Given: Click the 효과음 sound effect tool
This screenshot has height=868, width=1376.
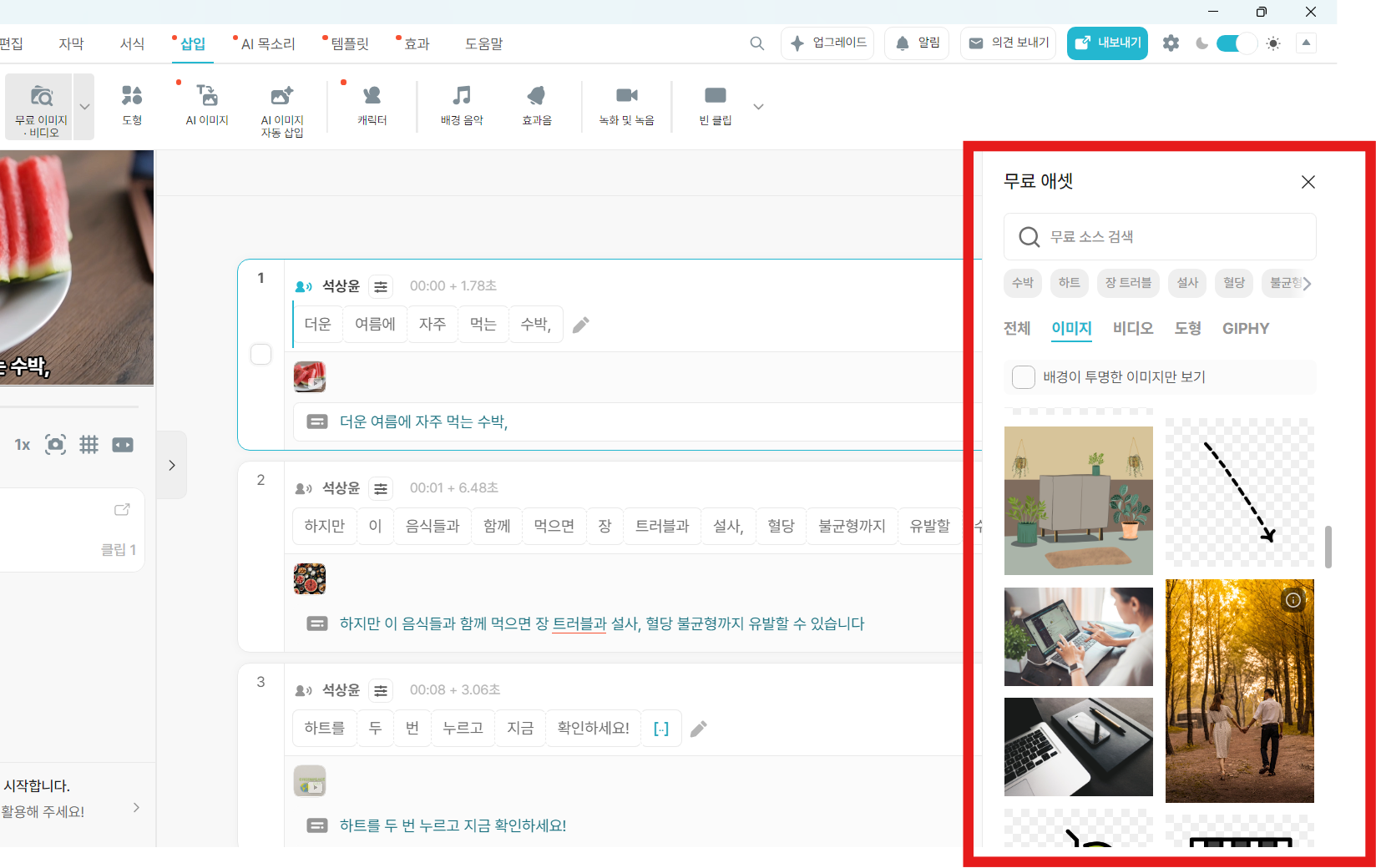Looking at the screenshot, I should [x=535, y=105].
